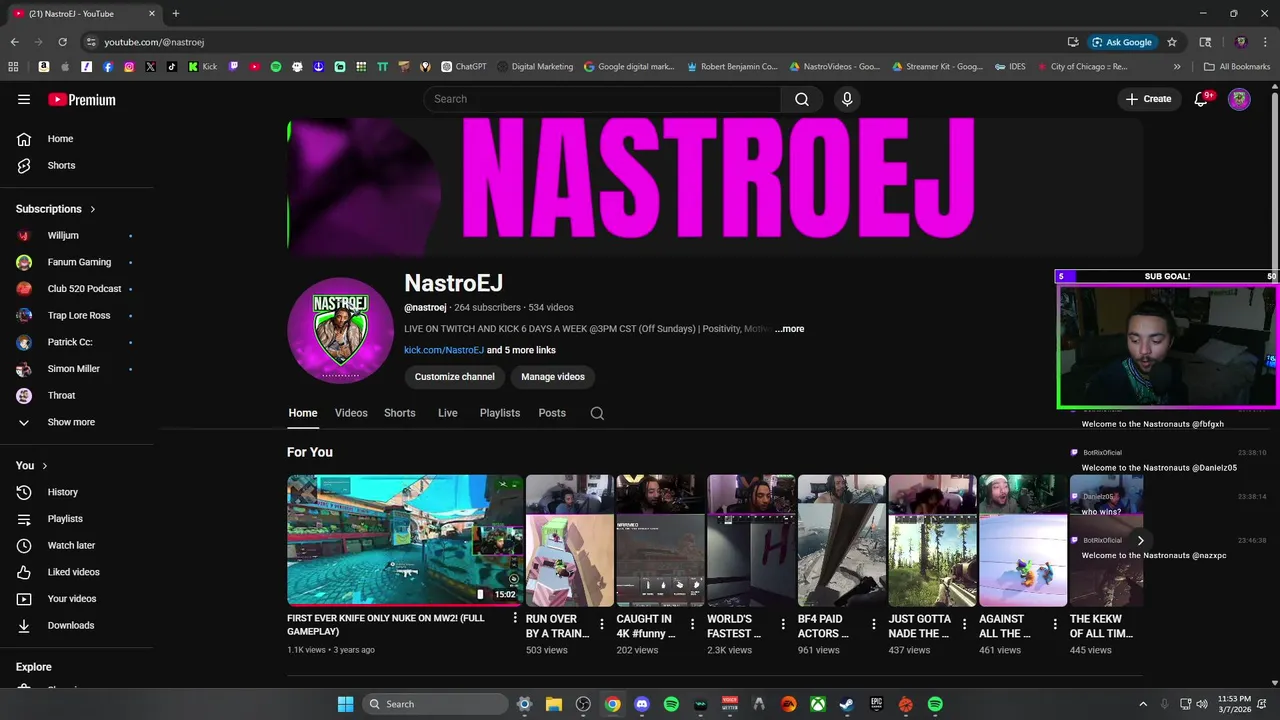Open Discord from the taskbar
This screenshot has width=1280, height=720.
pos(642,704)
